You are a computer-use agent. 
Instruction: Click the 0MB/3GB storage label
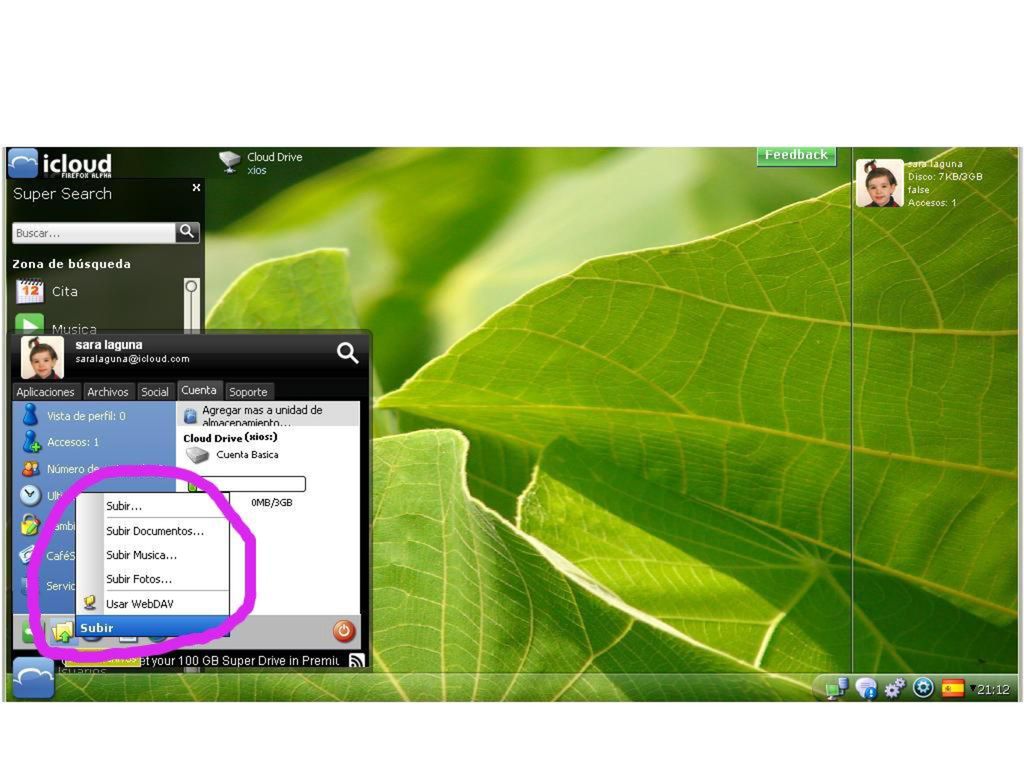pos(272,503)
